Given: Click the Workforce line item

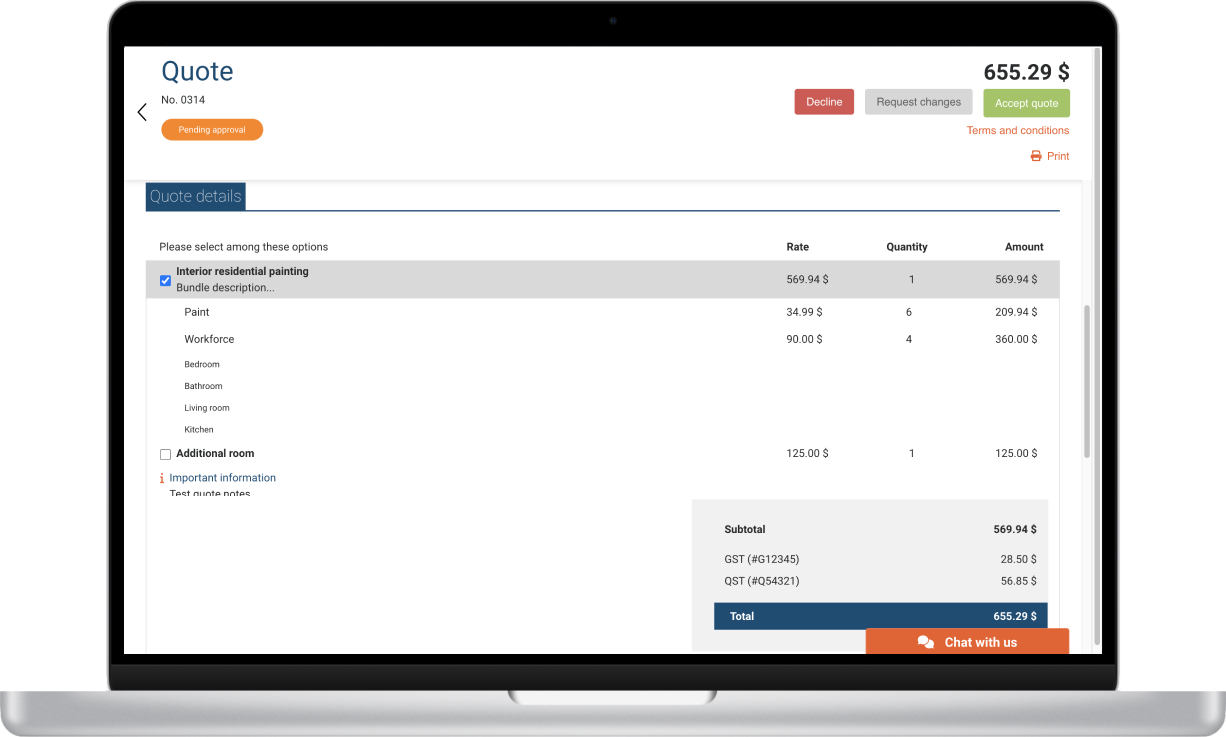Looking at the screenshot, I should [209, 339].
